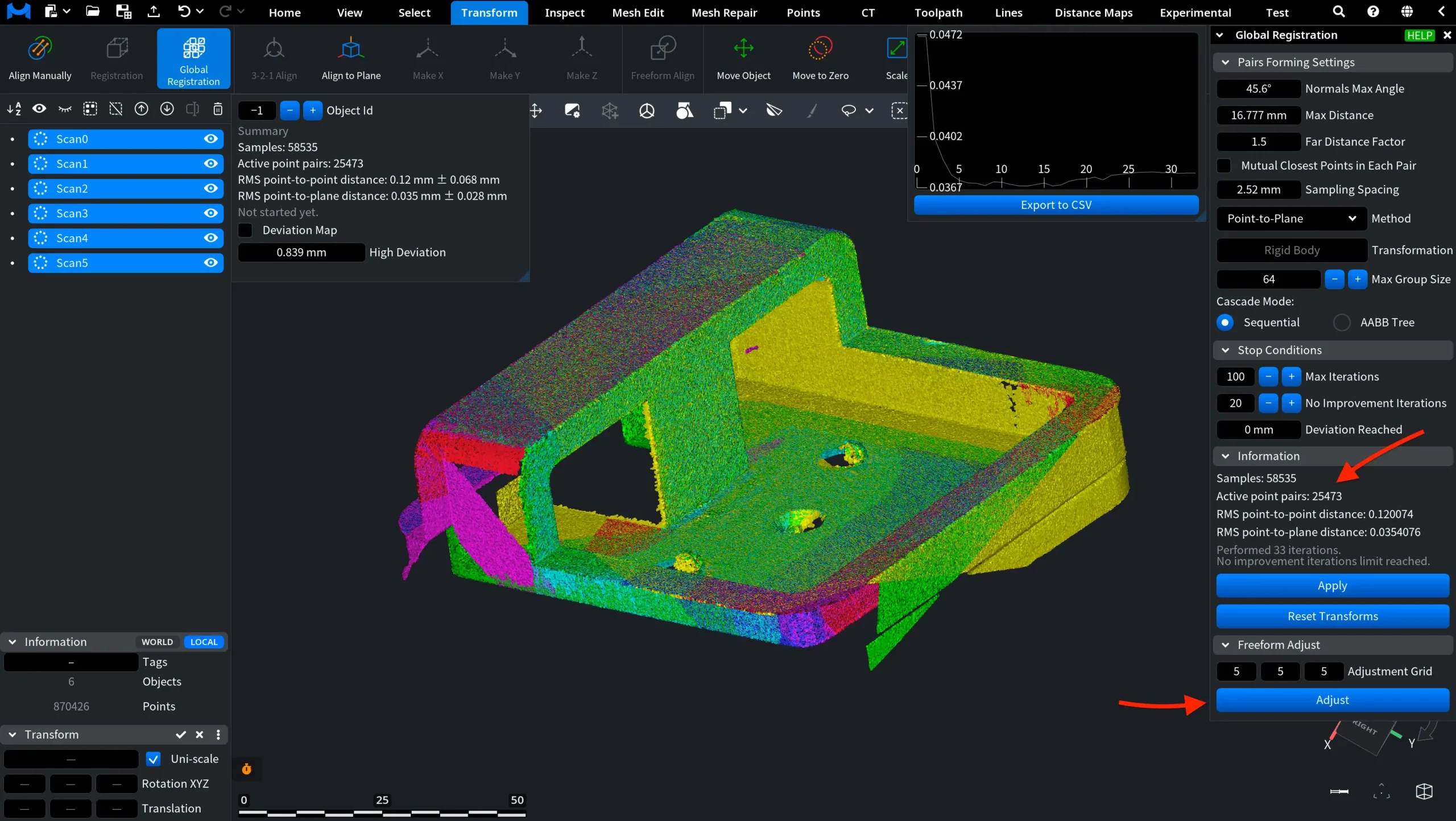Click the Reset Transforms button
1456x821 pixels.
click(x=1333, y=616)
